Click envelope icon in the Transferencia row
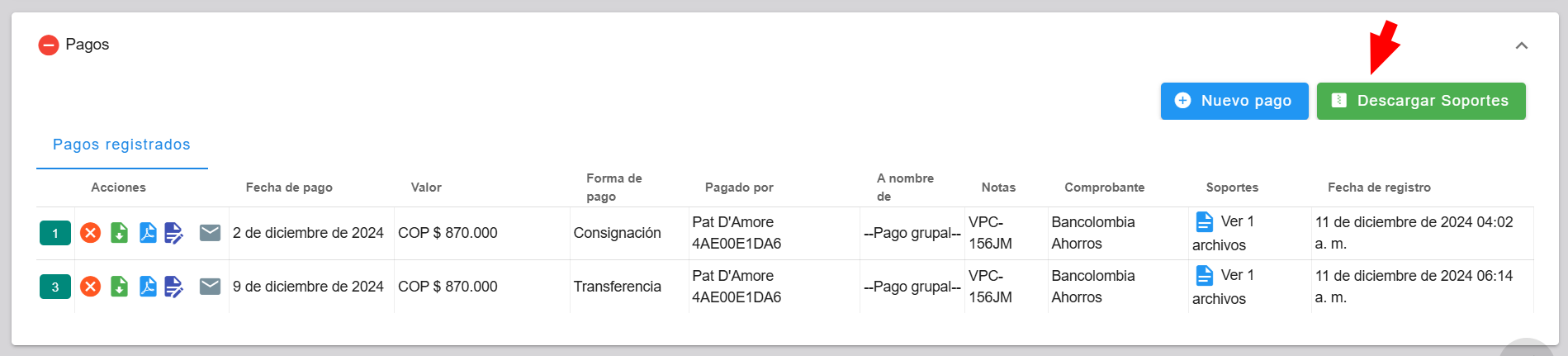The width and height of the screenshot is (1568, 356). click(211, 287)
